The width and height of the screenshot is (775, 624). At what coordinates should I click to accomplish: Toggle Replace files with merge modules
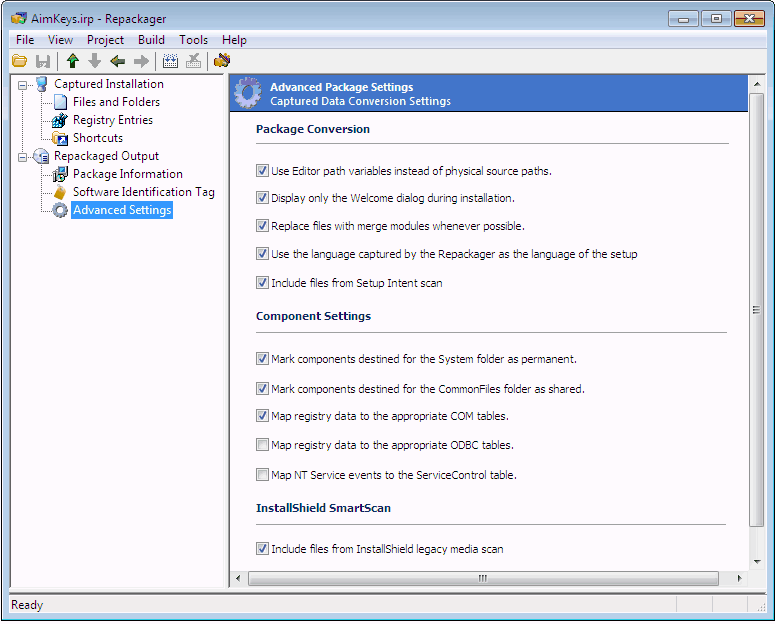click(263, 226)
